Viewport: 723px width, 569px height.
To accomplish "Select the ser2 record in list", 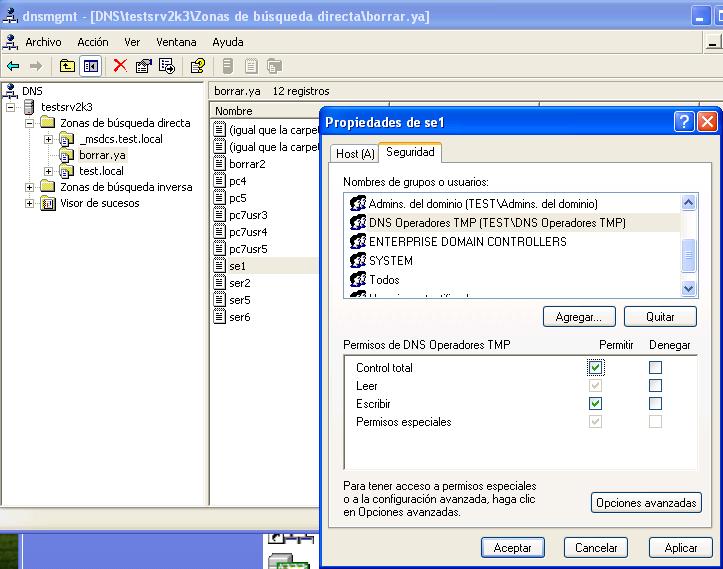I will pyautogui.click(x=240, y=283).
